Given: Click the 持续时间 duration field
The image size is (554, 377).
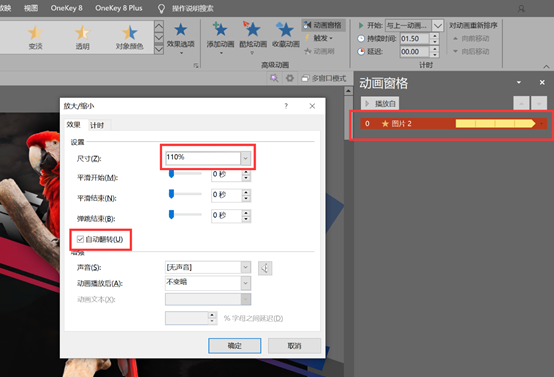Looking at the screenshot, I should 414,39.
